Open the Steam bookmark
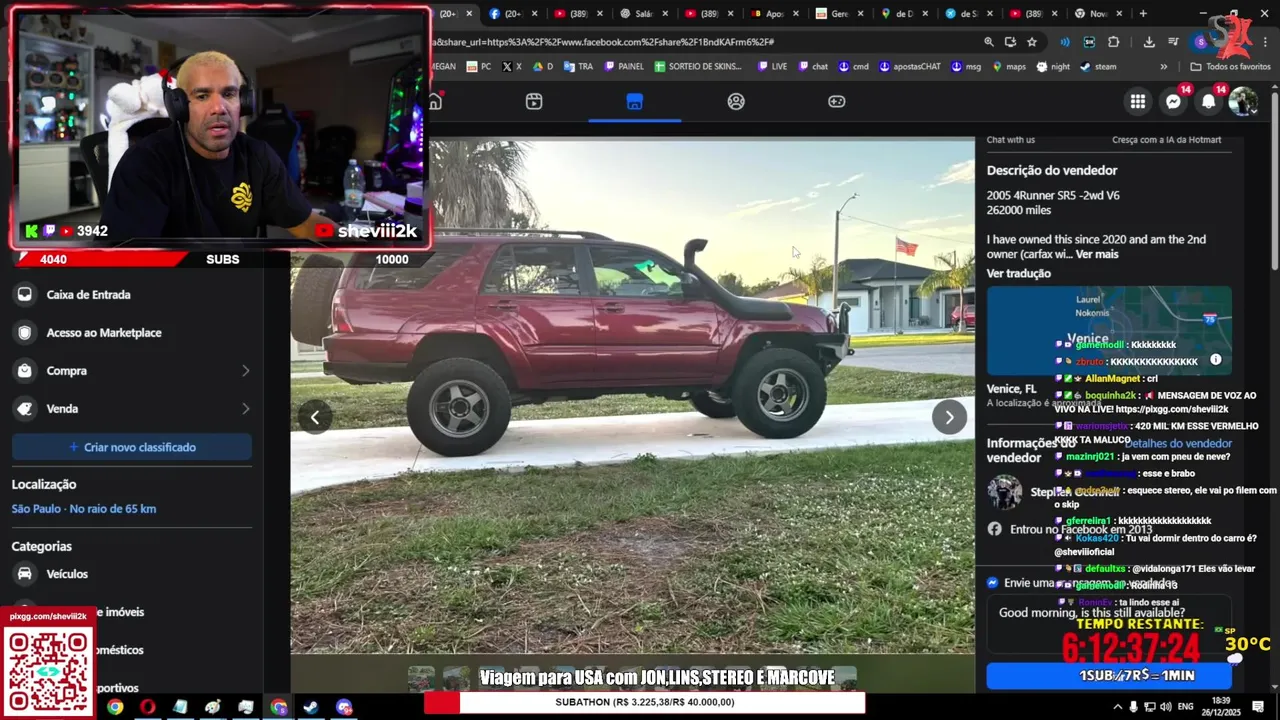This screenshot has width=1280, height=720. 1098,67
